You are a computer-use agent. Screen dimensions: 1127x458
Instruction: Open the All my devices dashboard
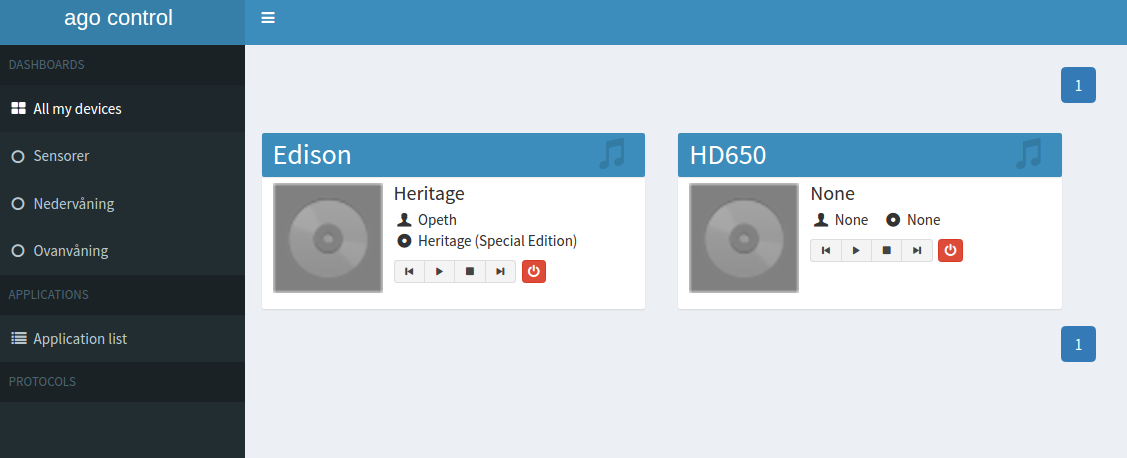[x=122, y=109]
